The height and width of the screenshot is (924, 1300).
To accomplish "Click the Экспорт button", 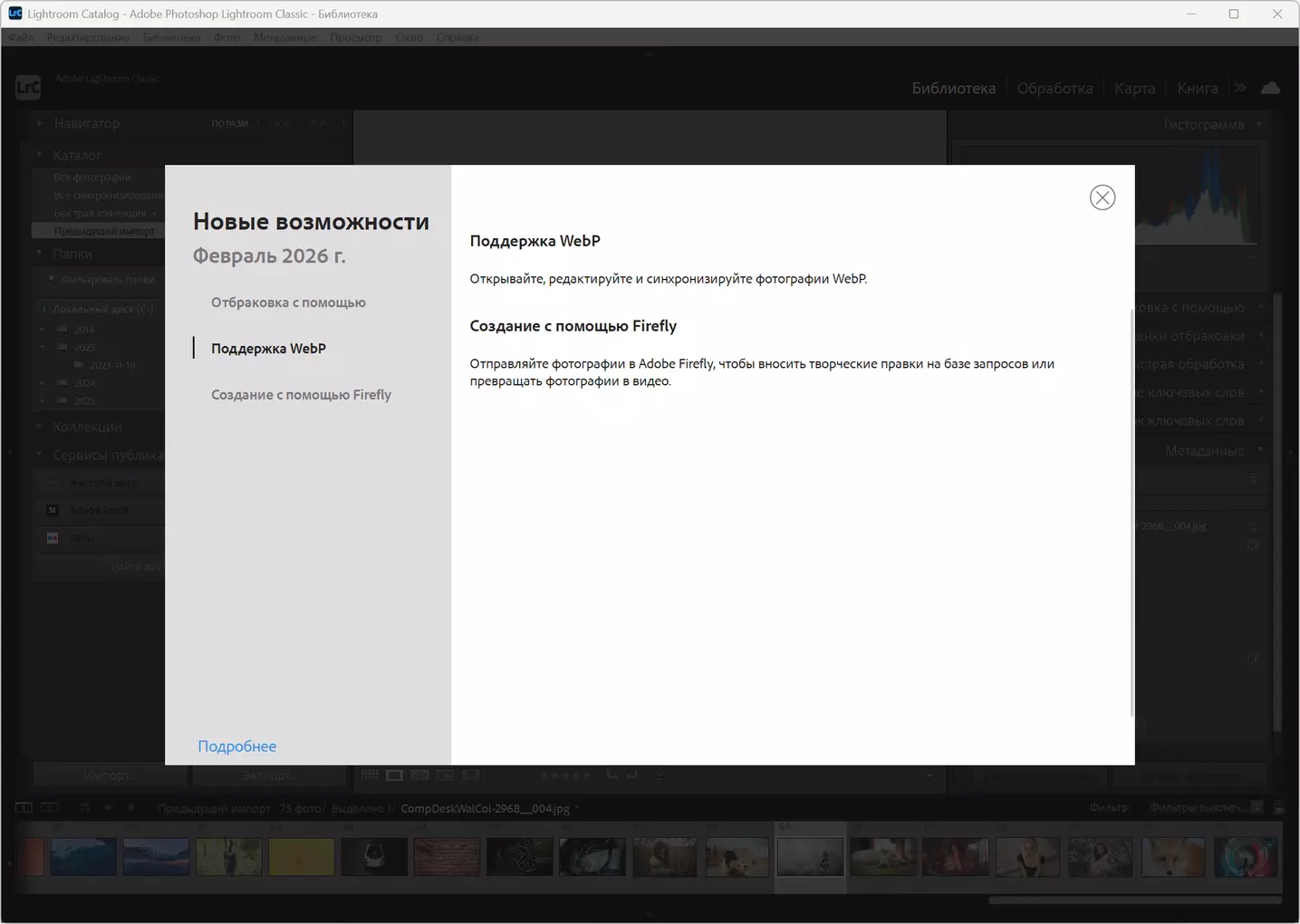I will [x=268, y=775].
